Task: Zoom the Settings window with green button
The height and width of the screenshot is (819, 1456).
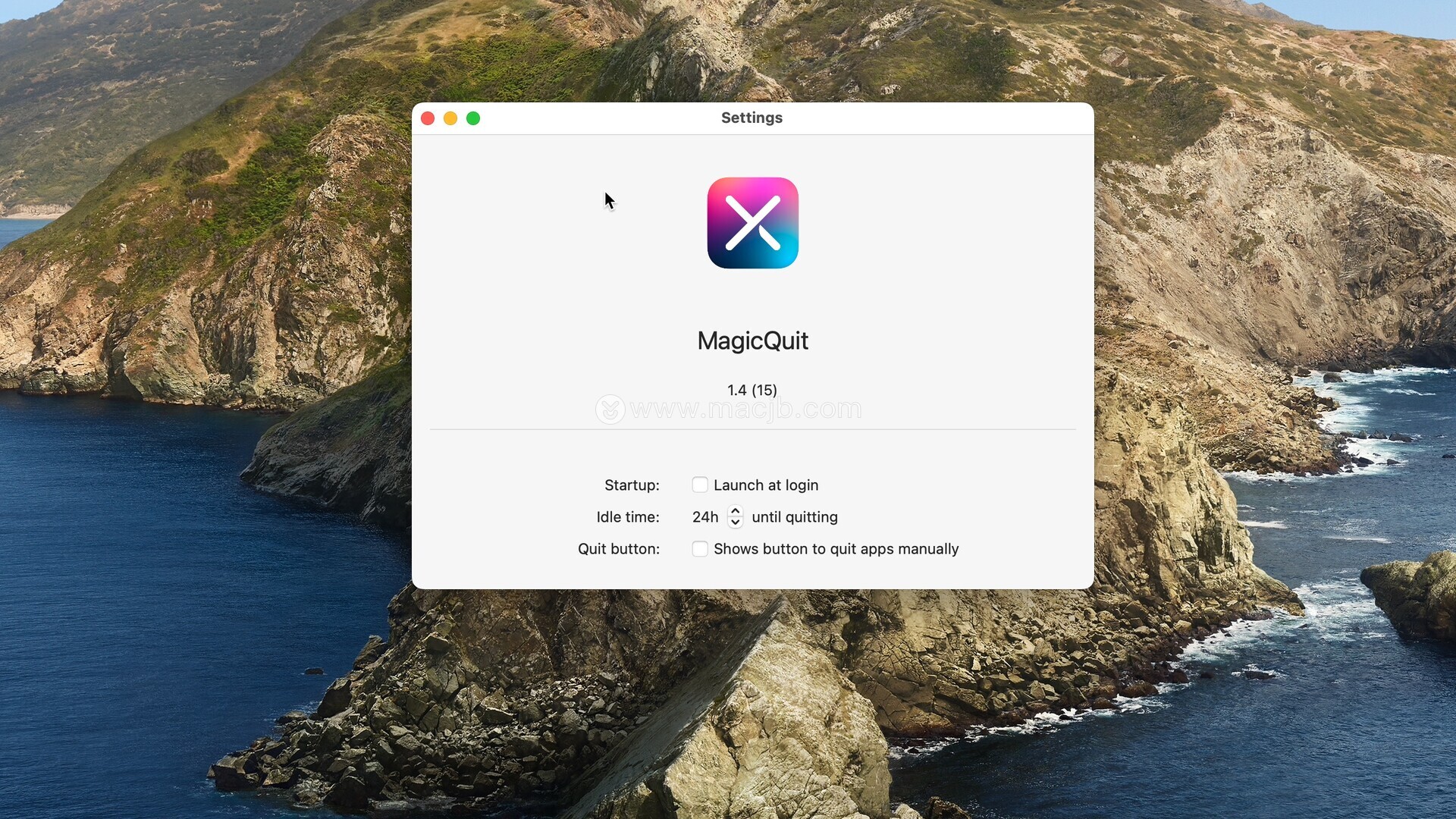Action: click(473, 118)
